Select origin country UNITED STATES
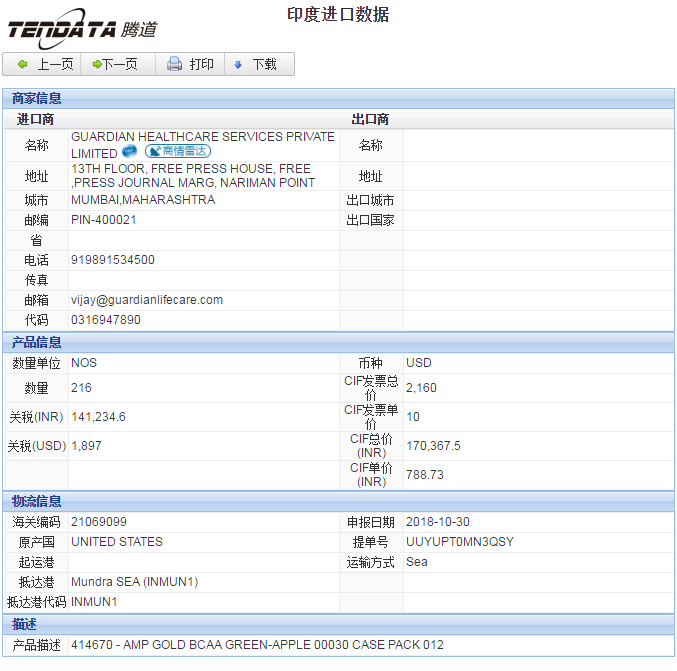Screen dimensions: 677x671 coord(117,541)
